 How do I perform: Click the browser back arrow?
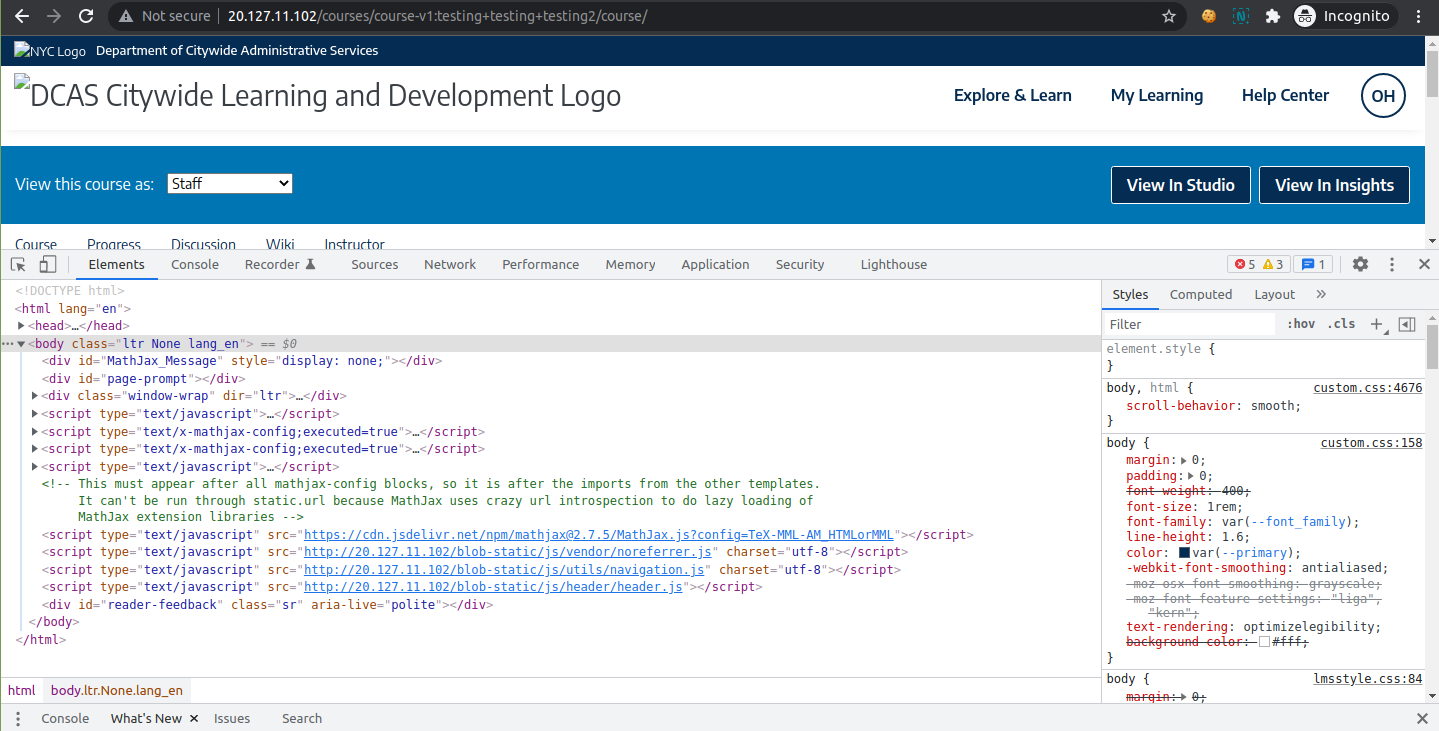(x=22, y=16)
